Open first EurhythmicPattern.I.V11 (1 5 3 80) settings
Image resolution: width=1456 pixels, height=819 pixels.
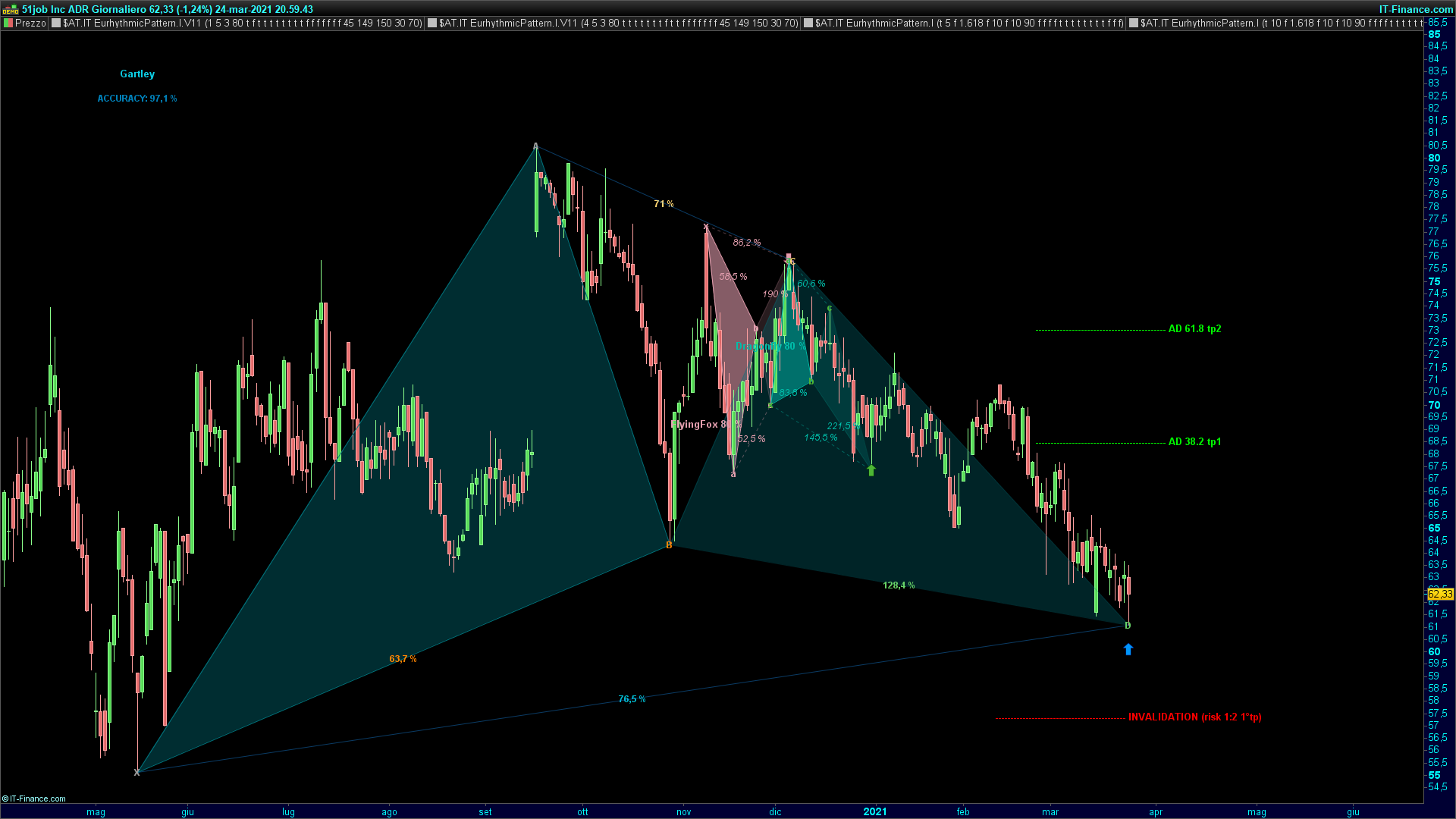click(243, 24)
